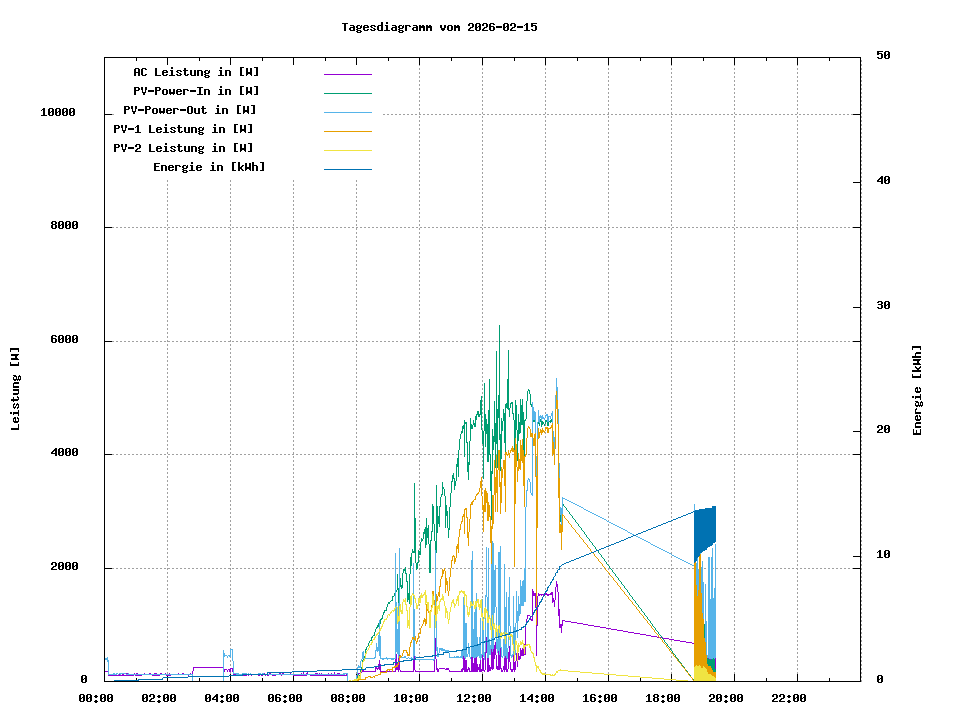960x720 pixels.
Task: Click the PV-Power-In in [W] legend entry
Action: click(196, 91)
